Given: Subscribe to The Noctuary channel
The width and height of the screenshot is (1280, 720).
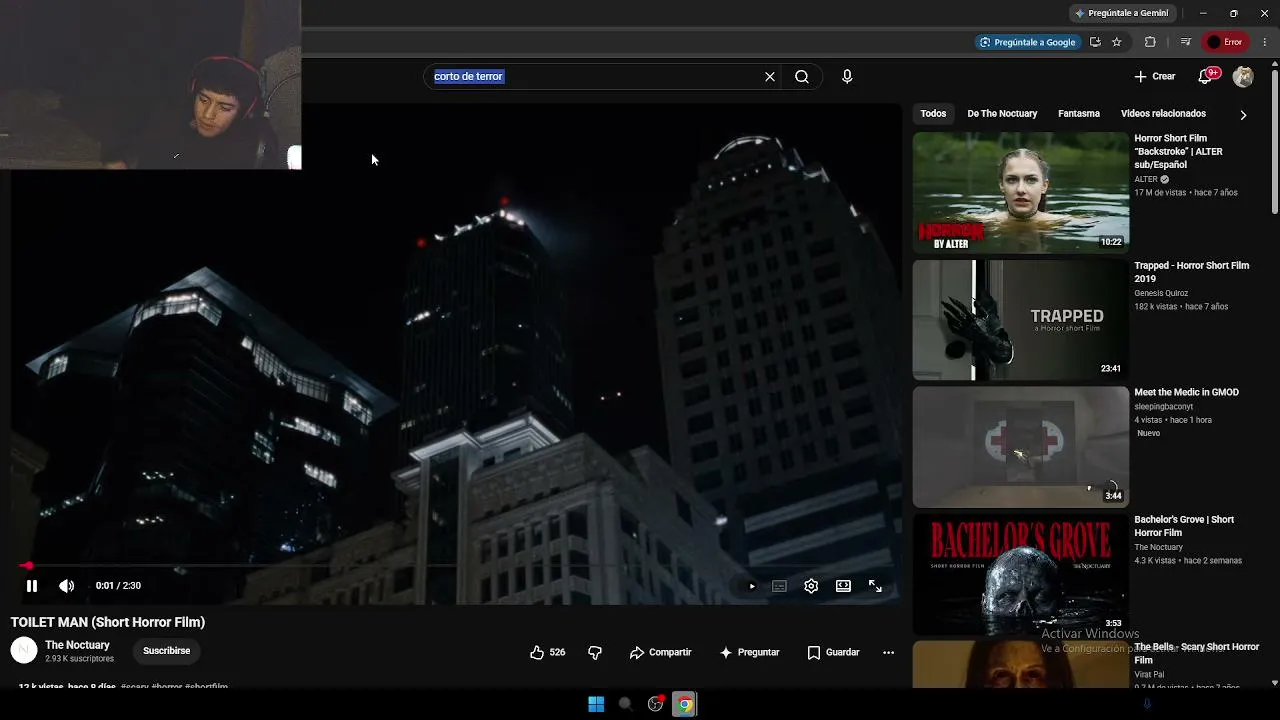Looking at the screenshot, I should click(166, 651).
